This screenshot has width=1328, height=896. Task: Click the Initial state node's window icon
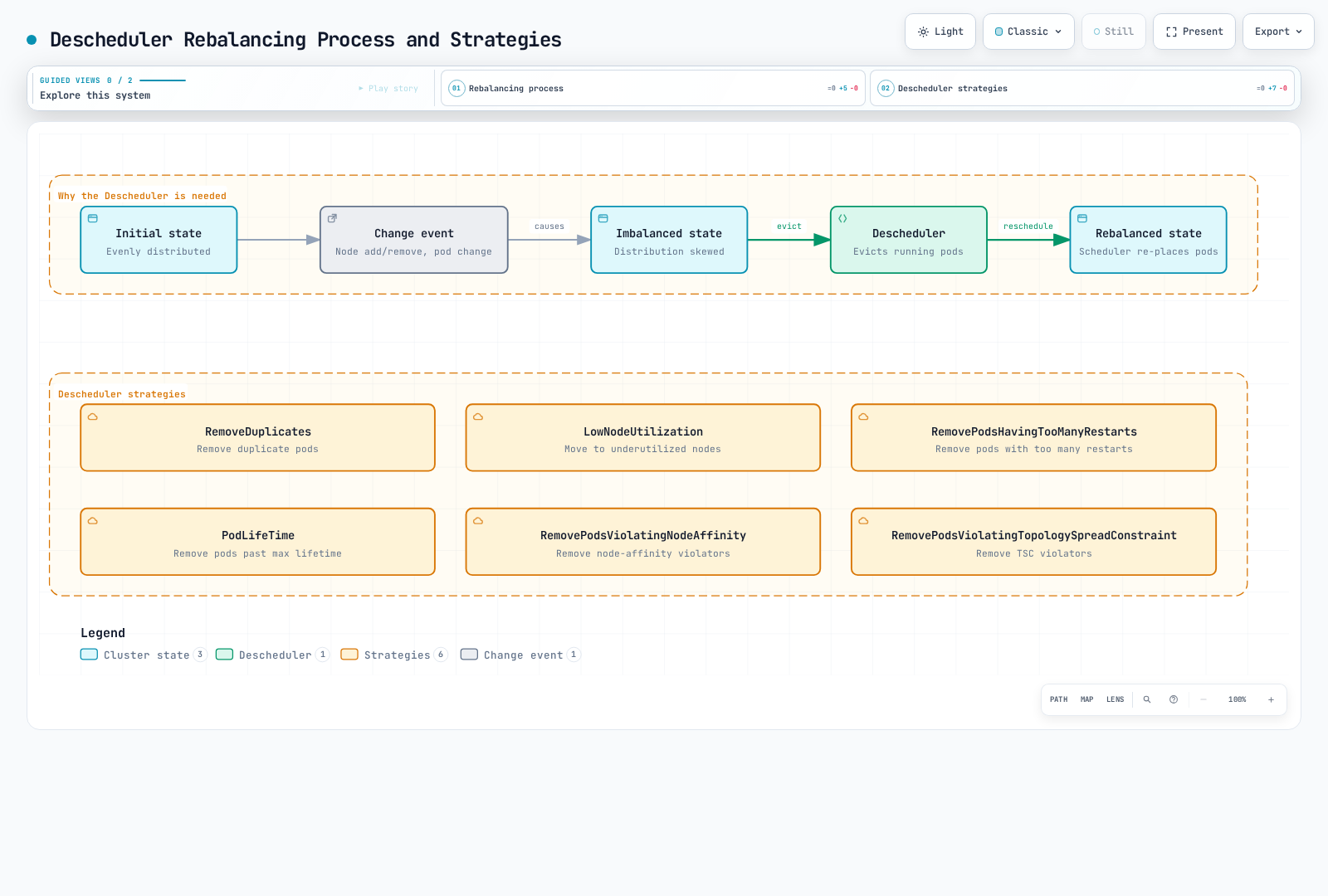(x=93, y=219)
